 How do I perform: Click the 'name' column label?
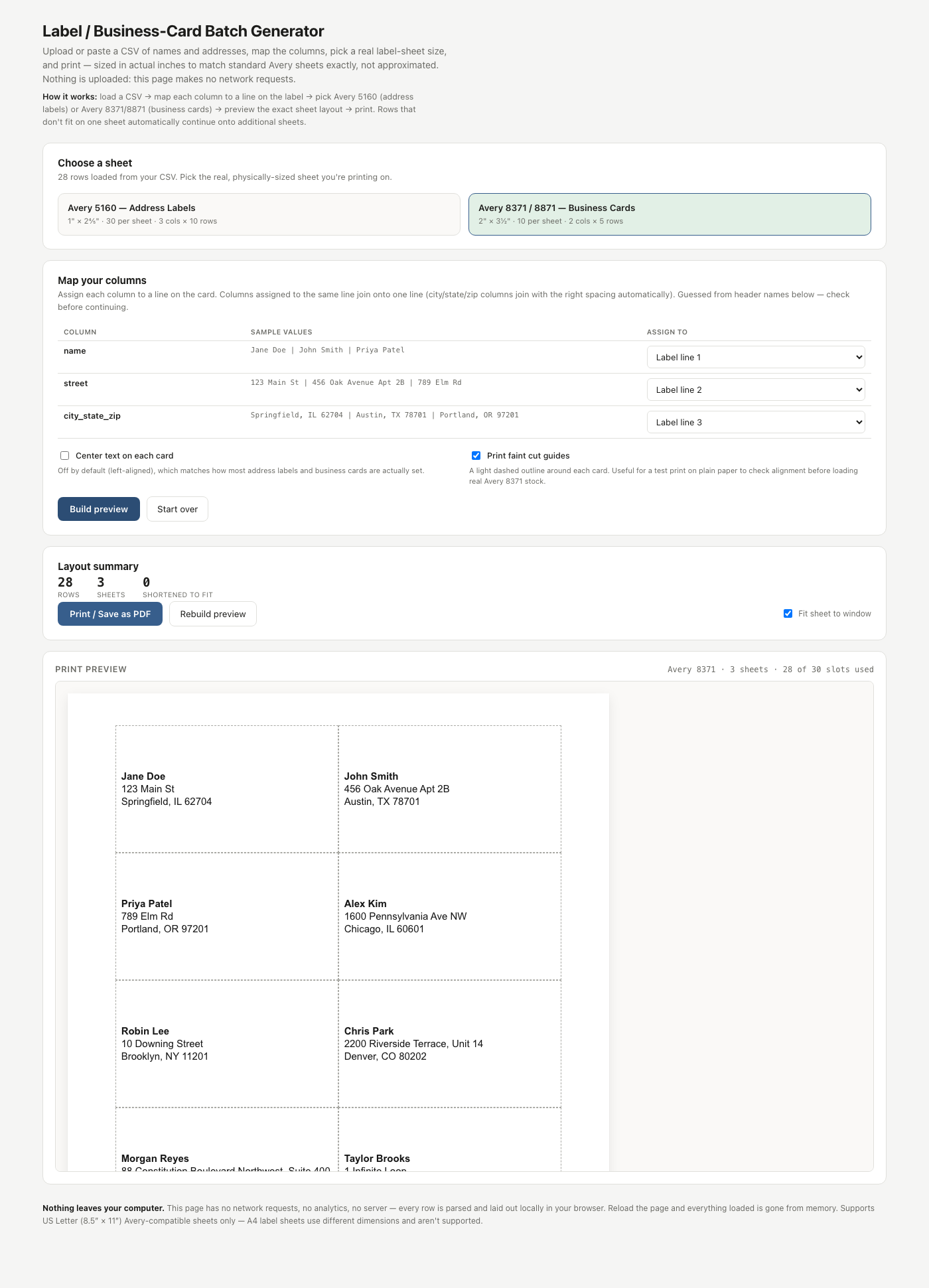[x=75, y=351]
